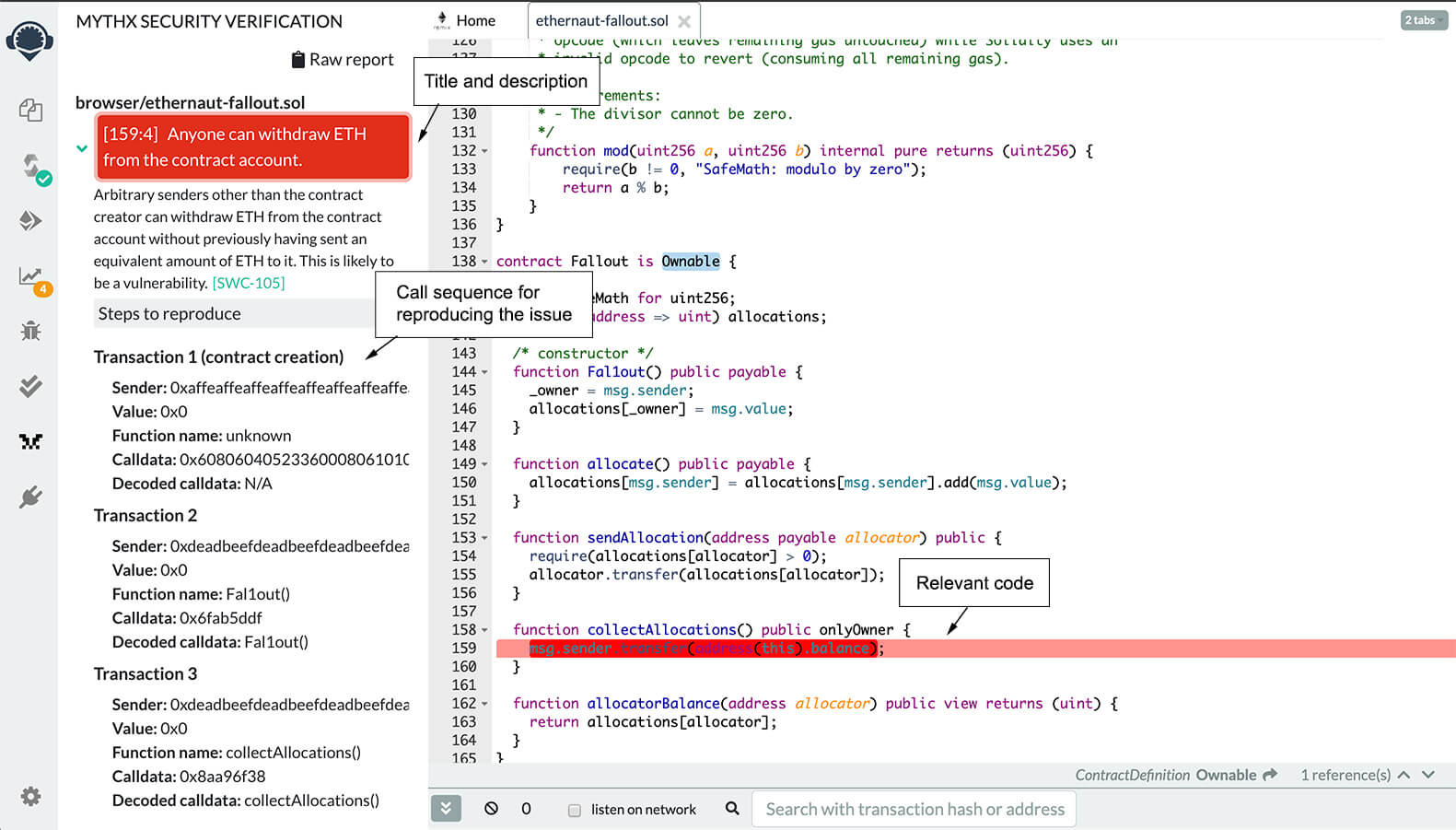Open the MythX plugin icon
Screen dimensions: 1456x830
[x=30, y=442]
